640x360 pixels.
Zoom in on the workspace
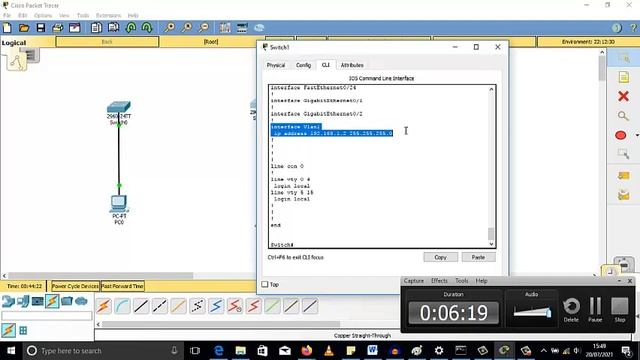169,28
